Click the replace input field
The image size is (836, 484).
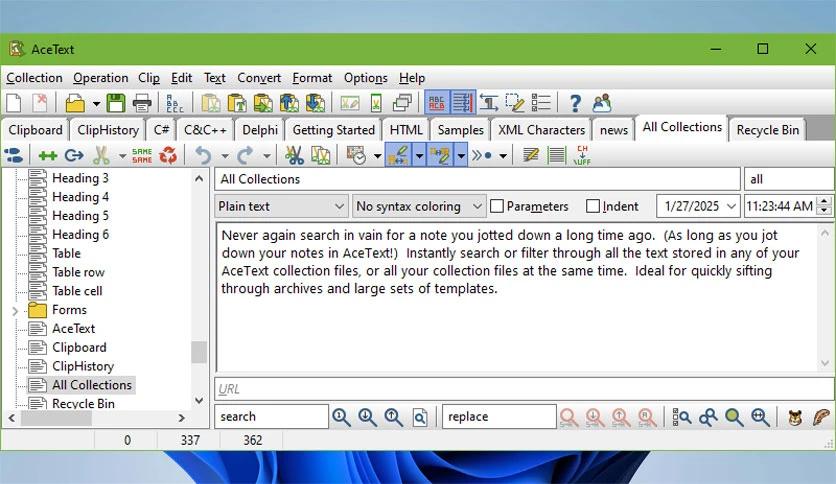click(x=499, y=416)
